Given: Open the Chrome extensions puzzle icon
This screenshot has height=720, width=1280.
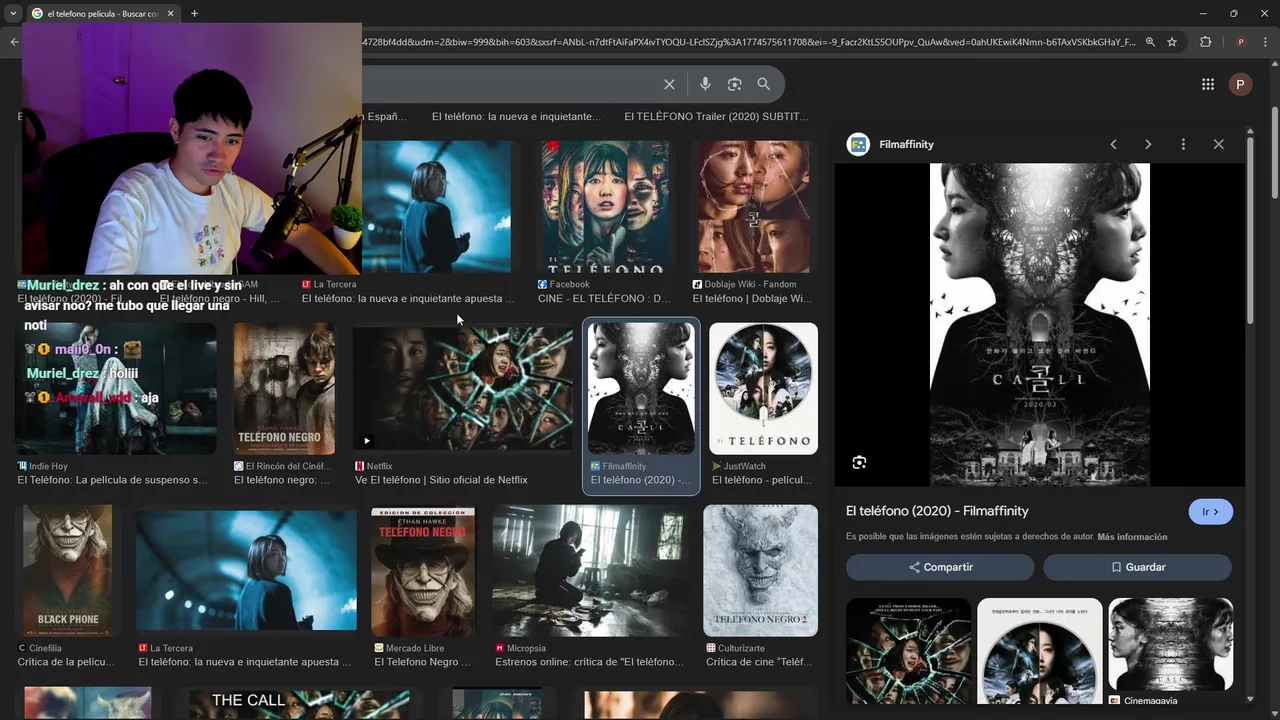Looking at the screenshot, I should pyautogui.click(x=1205, y=42).
